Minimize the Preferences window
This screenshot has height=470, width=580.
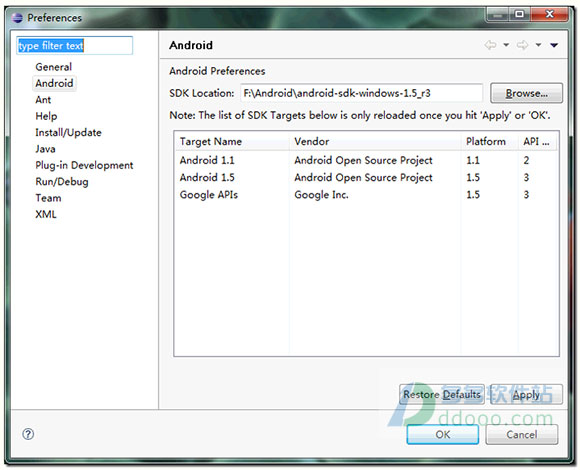click(x=498, y=14)
